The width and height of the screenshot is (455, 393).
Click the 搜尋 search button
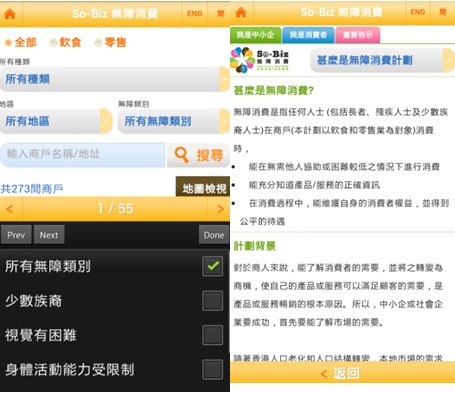pyautogui.click(x=198, y=155)
